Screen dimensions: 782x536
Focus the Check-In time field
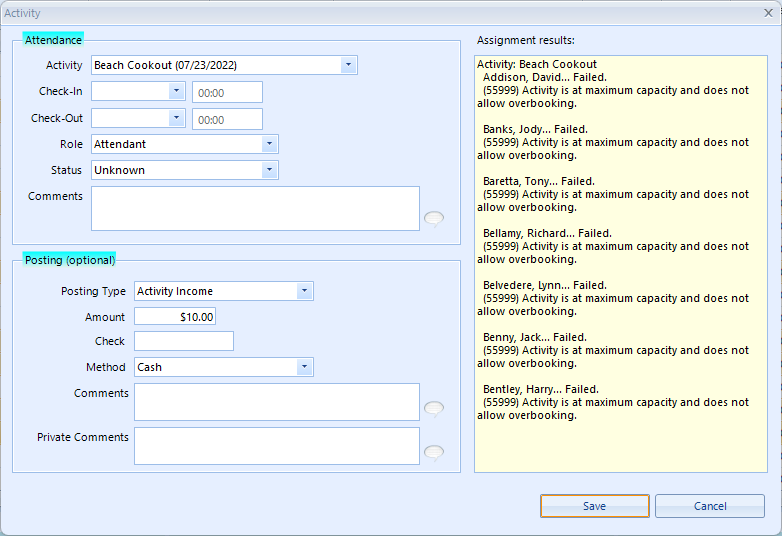click(227, 92)
